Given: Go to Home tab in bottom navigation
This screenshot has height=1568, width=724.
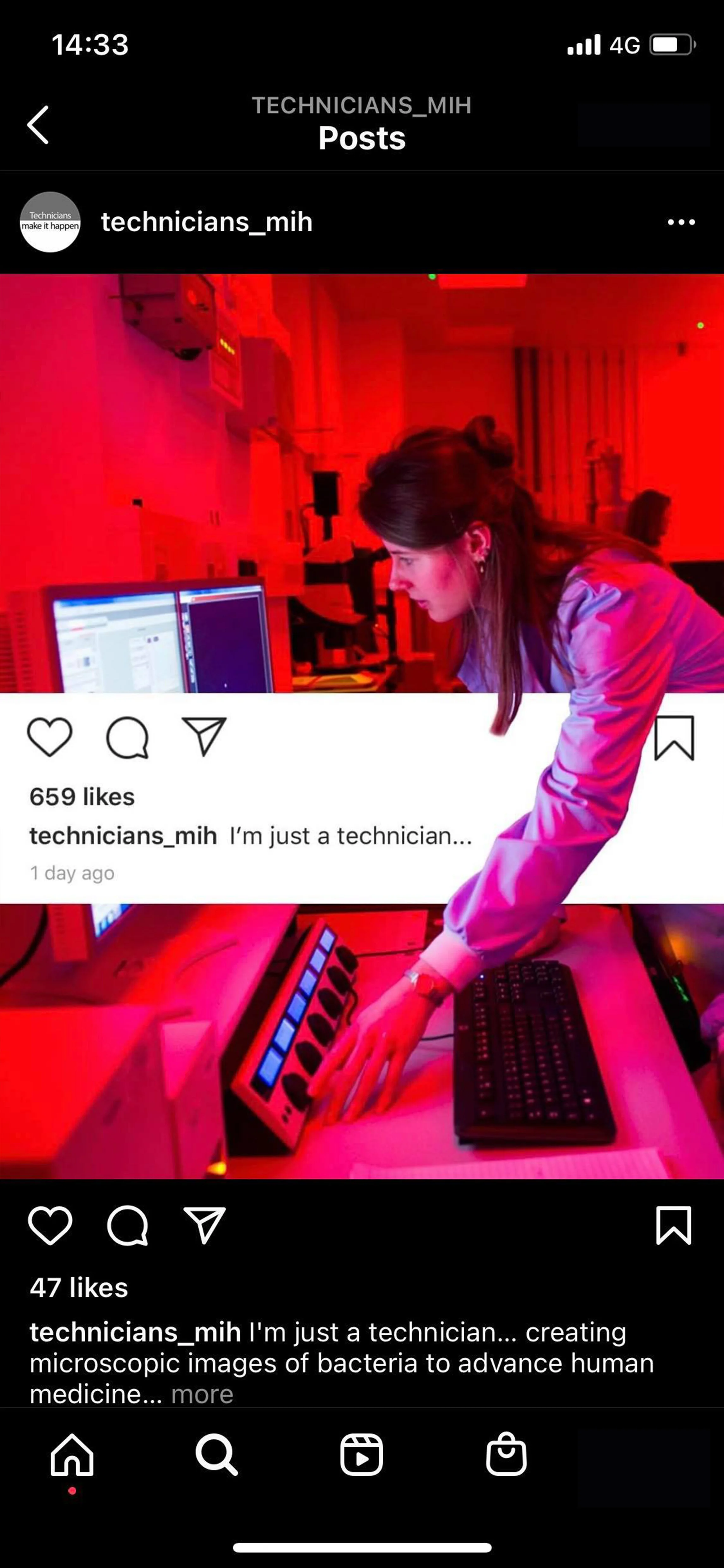Looking at the screenshot, I should coord(72,1455).
